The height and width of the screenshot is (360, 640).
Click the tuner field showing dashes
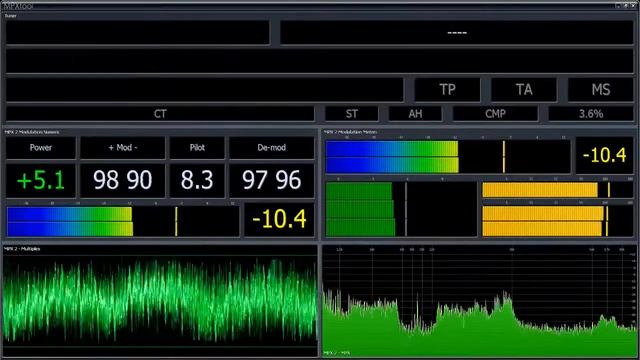pyautogui.click(x=457, y=33)
